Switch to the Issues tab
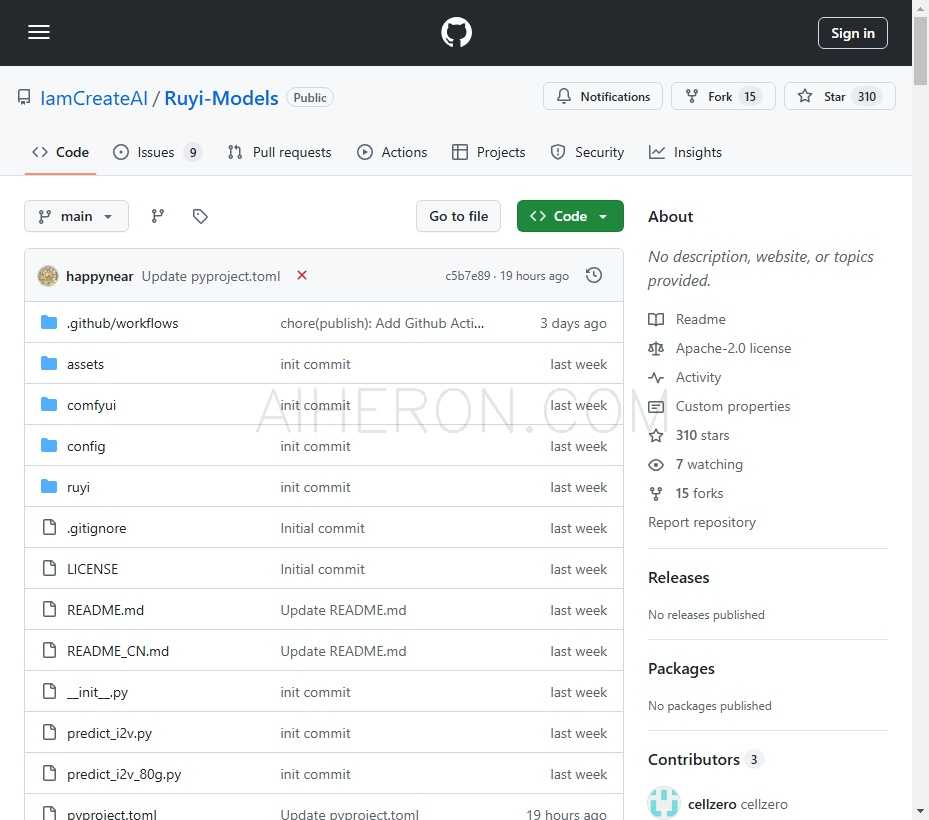929x820 pixels. tap(155, 152)
